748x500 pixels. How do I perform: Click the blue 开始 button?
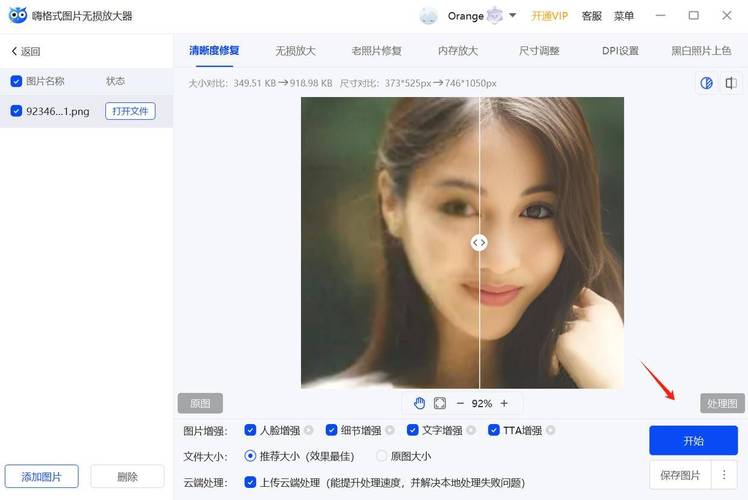(x=693, y=440)
